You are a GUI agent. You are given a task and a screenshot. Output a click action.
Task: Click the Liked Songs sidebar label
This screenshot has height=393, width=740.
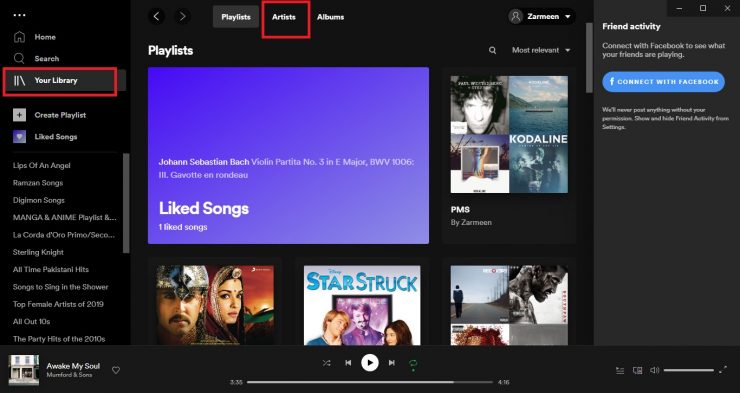click(56, 137)
